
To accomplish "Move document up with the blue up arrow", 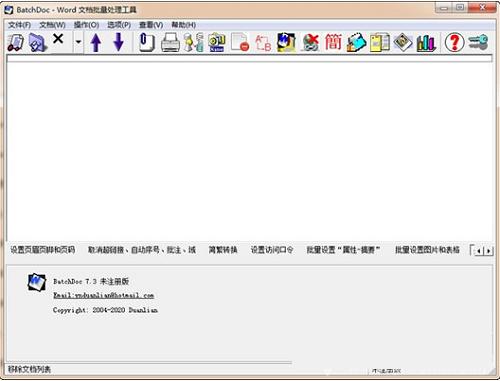I will (x=96, y=42).
